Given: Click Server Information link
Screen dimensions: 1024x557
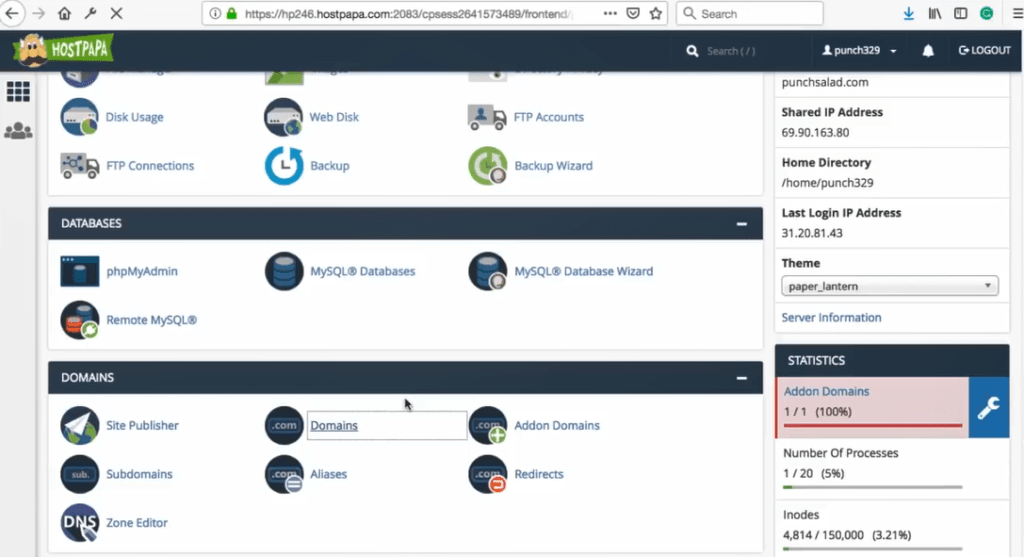Looking at the screenshot, I should (x=831, y=317).
